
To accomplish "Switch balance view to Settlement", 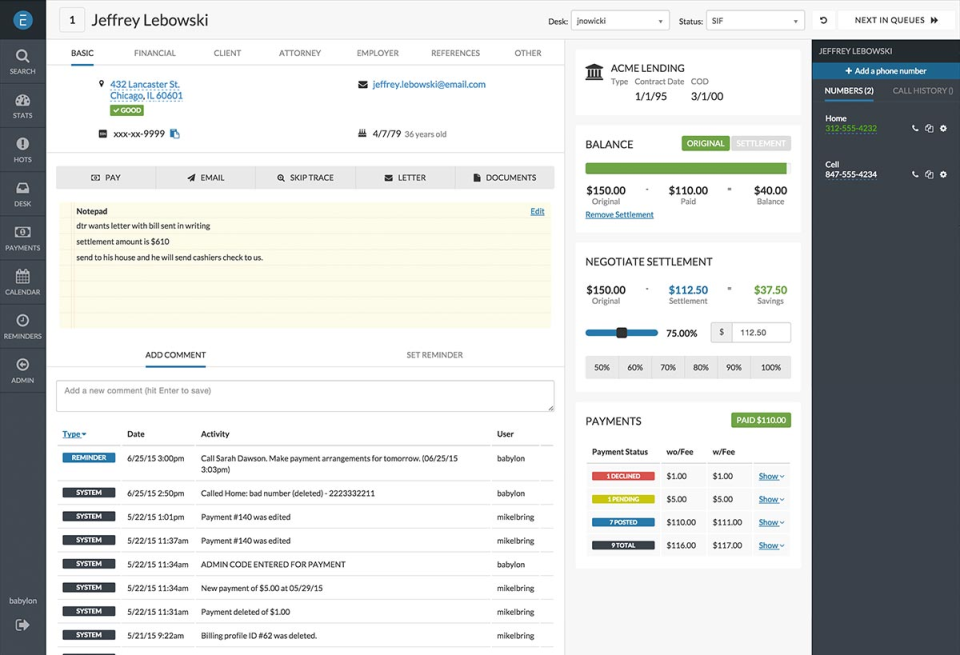I will point(761,144).
